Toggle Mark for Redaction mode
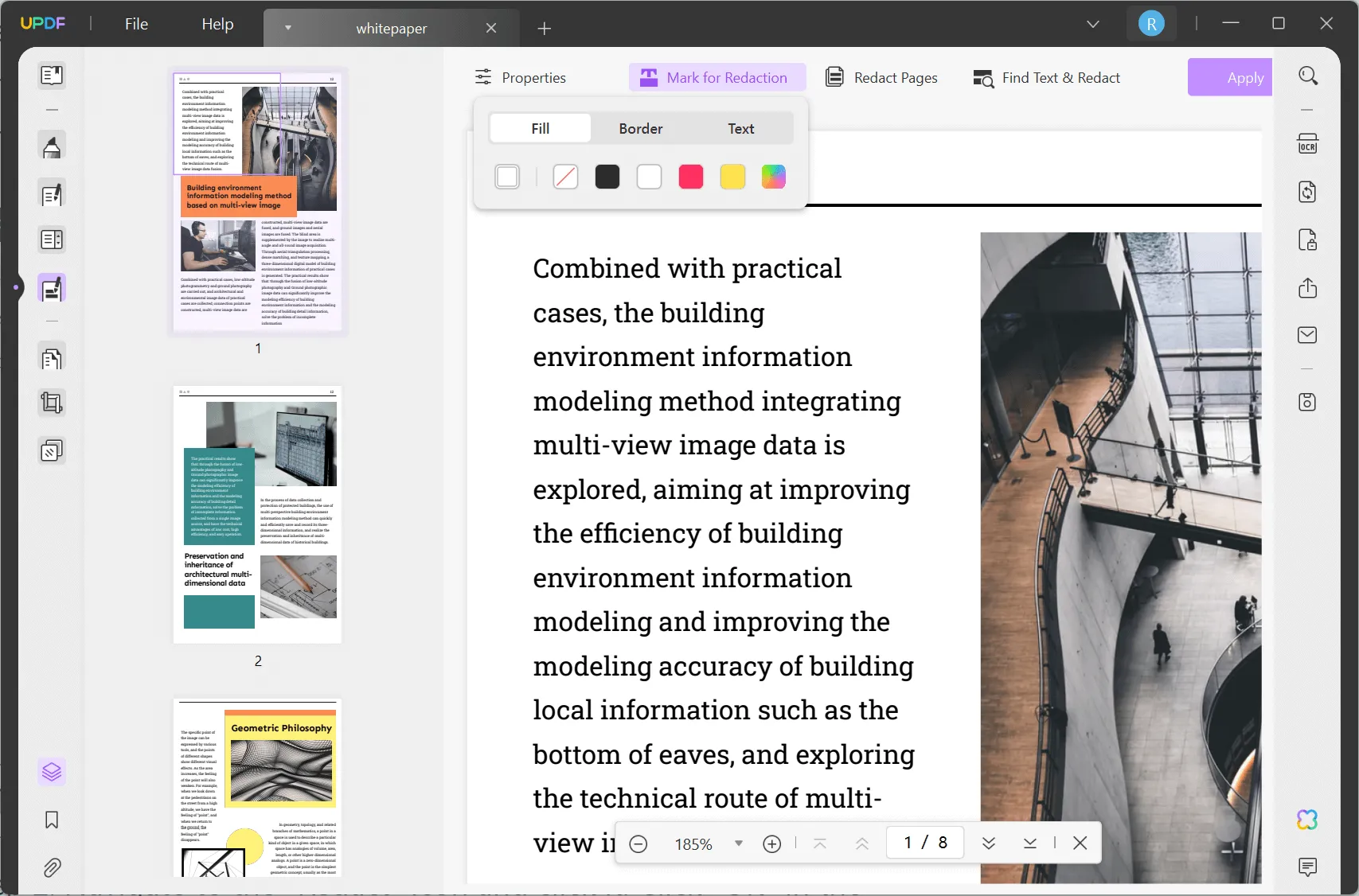Viewport: 1359px width, 896px height. 717,78
